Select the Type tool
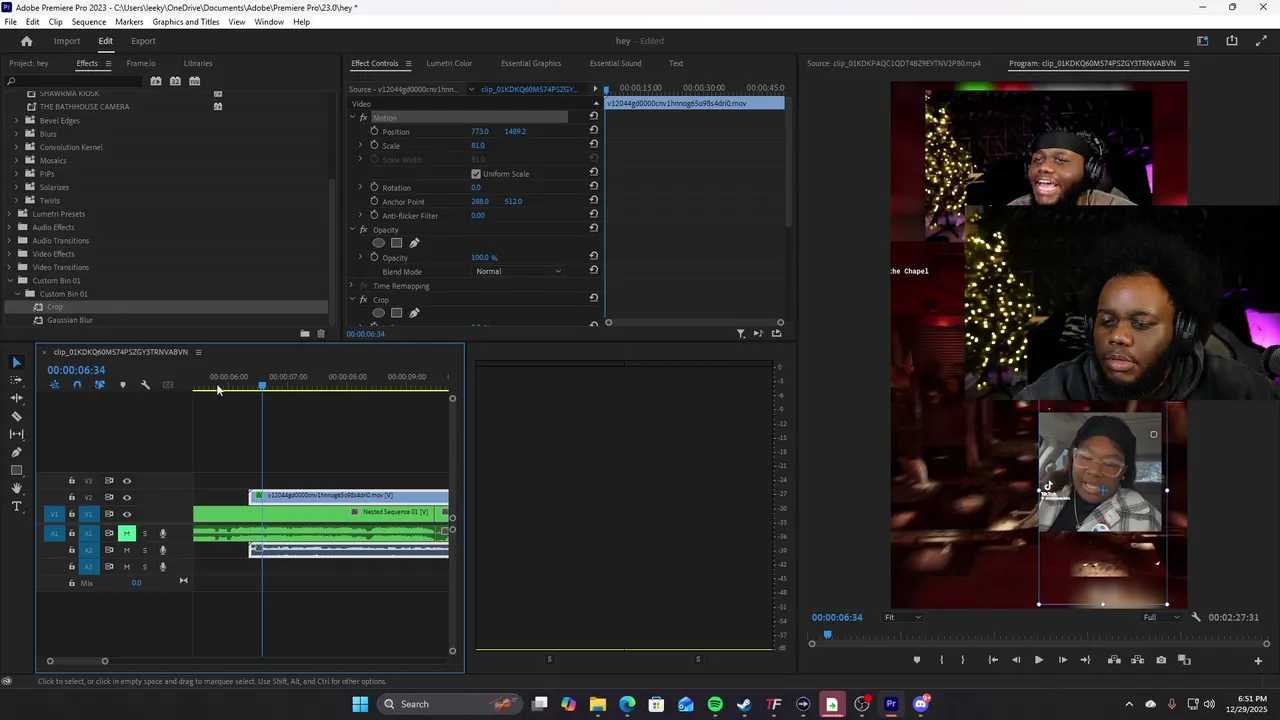The height and width of the screenshot is (720, 1280). (16, 507)
